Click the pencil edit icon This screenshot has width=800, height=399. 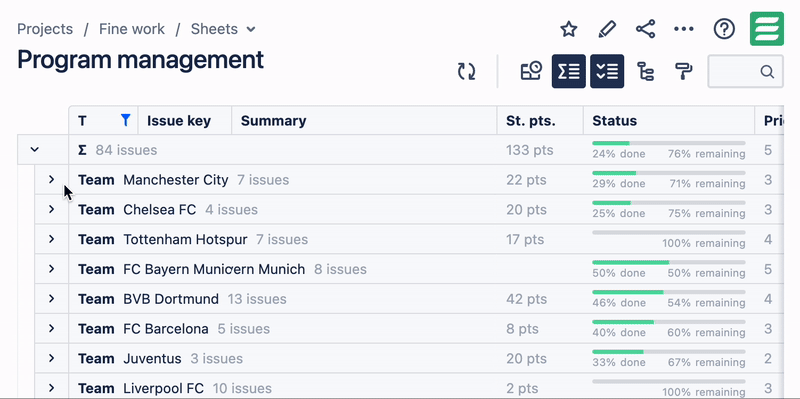[607, 29]
